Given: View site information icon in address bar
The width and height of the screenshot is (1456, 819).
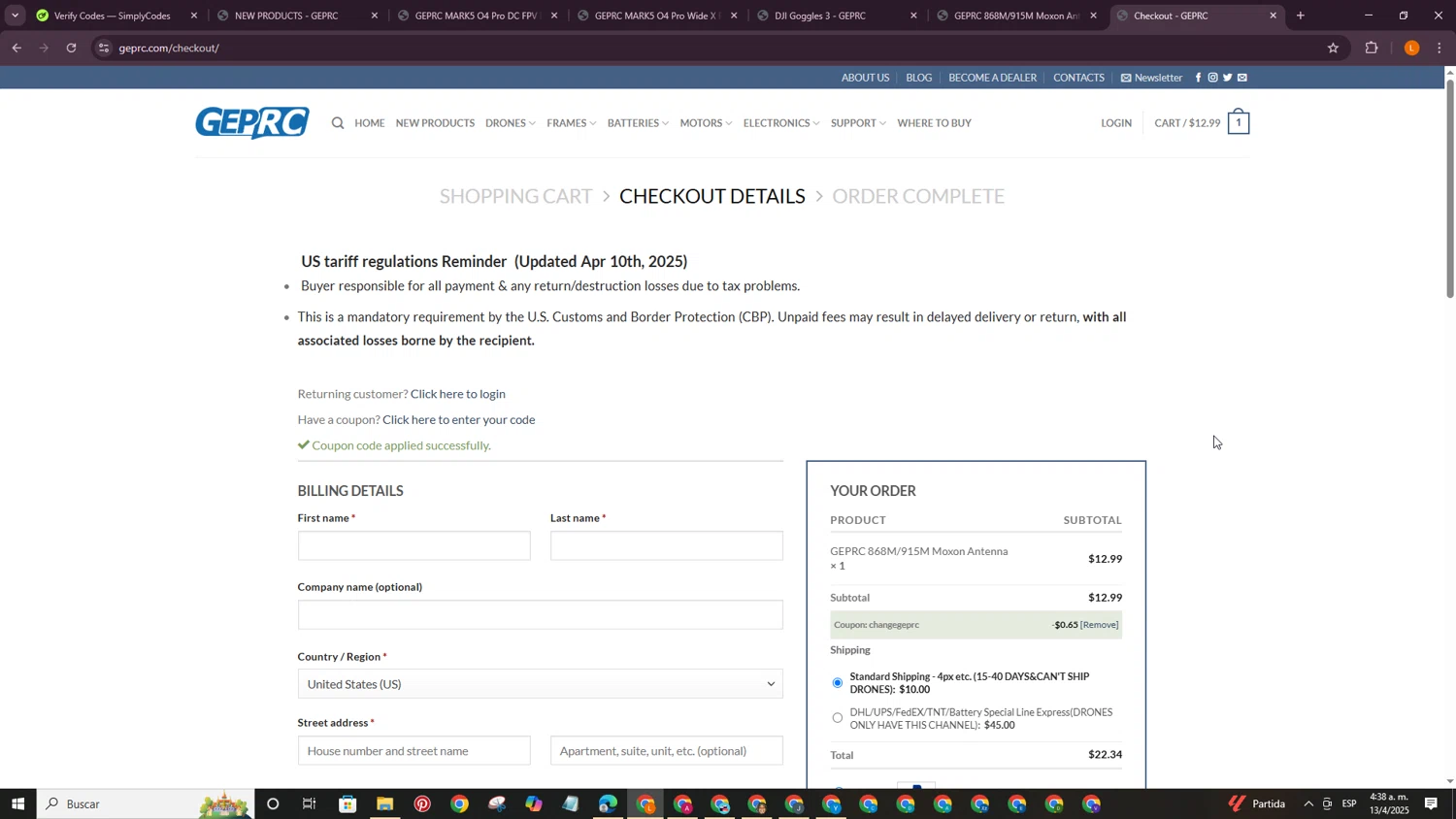Looking at the screenshot, I should coord(104,48).
